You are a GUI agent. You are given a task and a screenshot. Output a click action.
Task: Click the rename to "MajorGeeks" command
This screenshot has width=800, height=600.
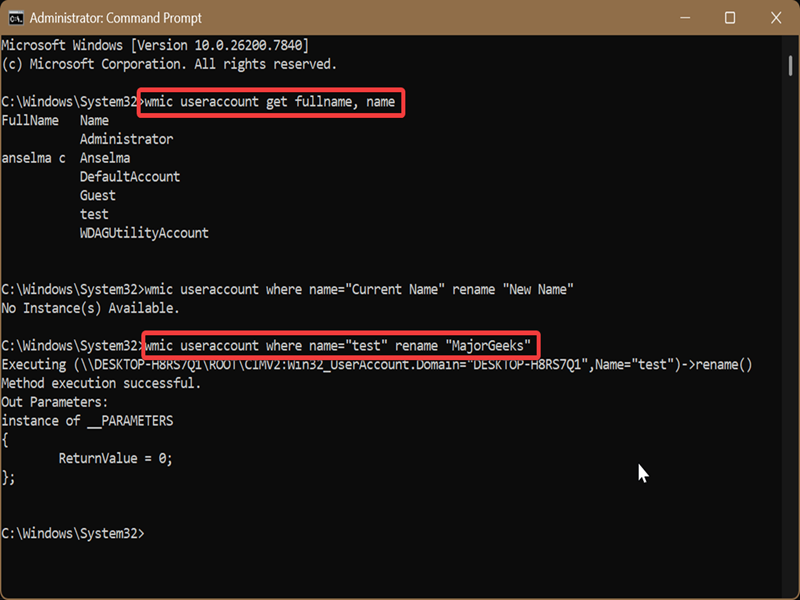coord(338,346)
